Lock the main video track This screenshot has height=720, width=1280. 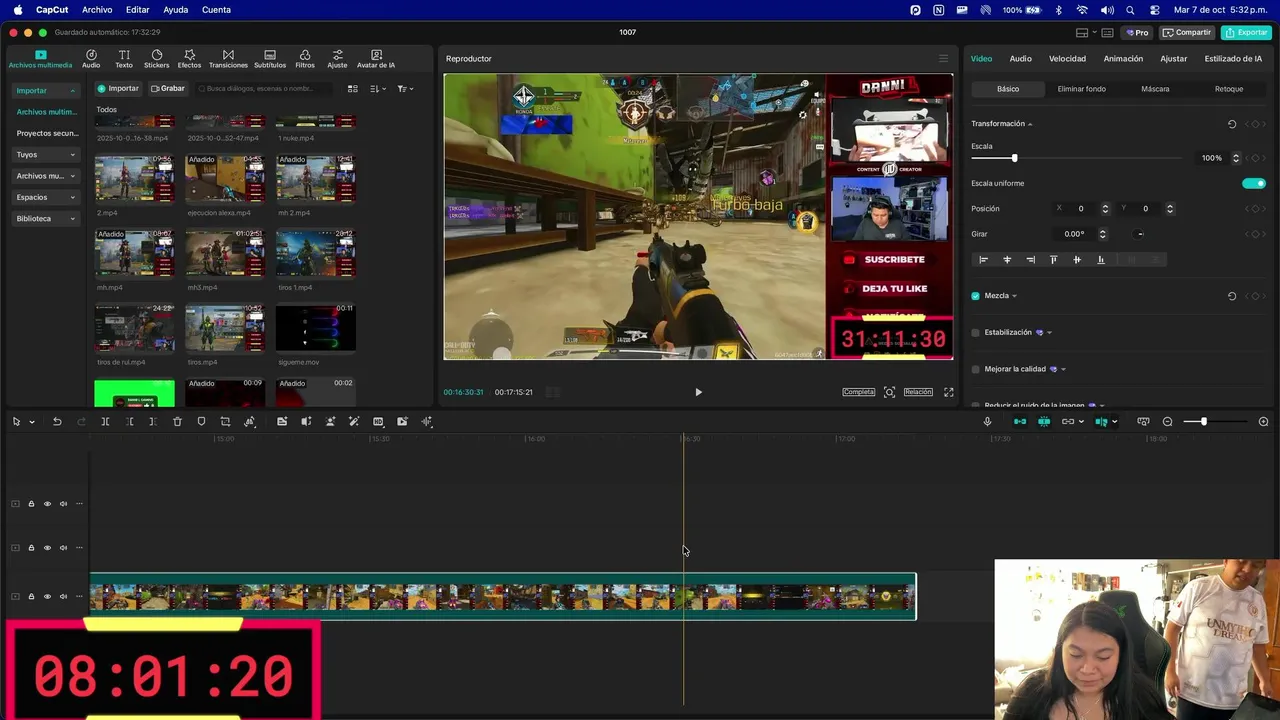[31, 597]
